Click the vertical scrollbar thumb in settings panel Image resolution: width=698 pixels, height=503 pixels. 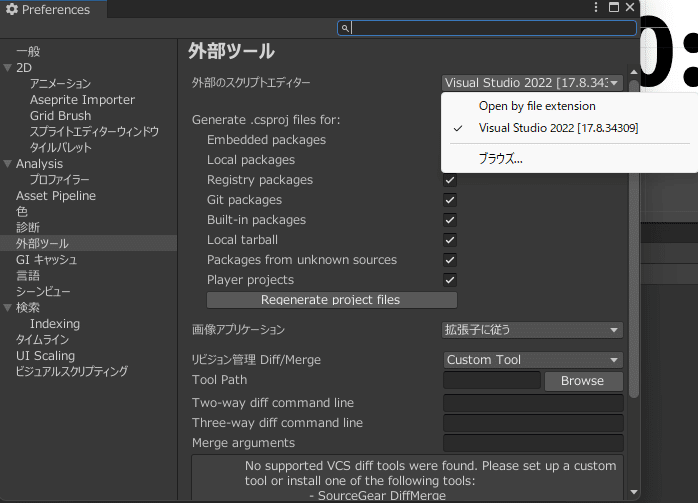634,238
